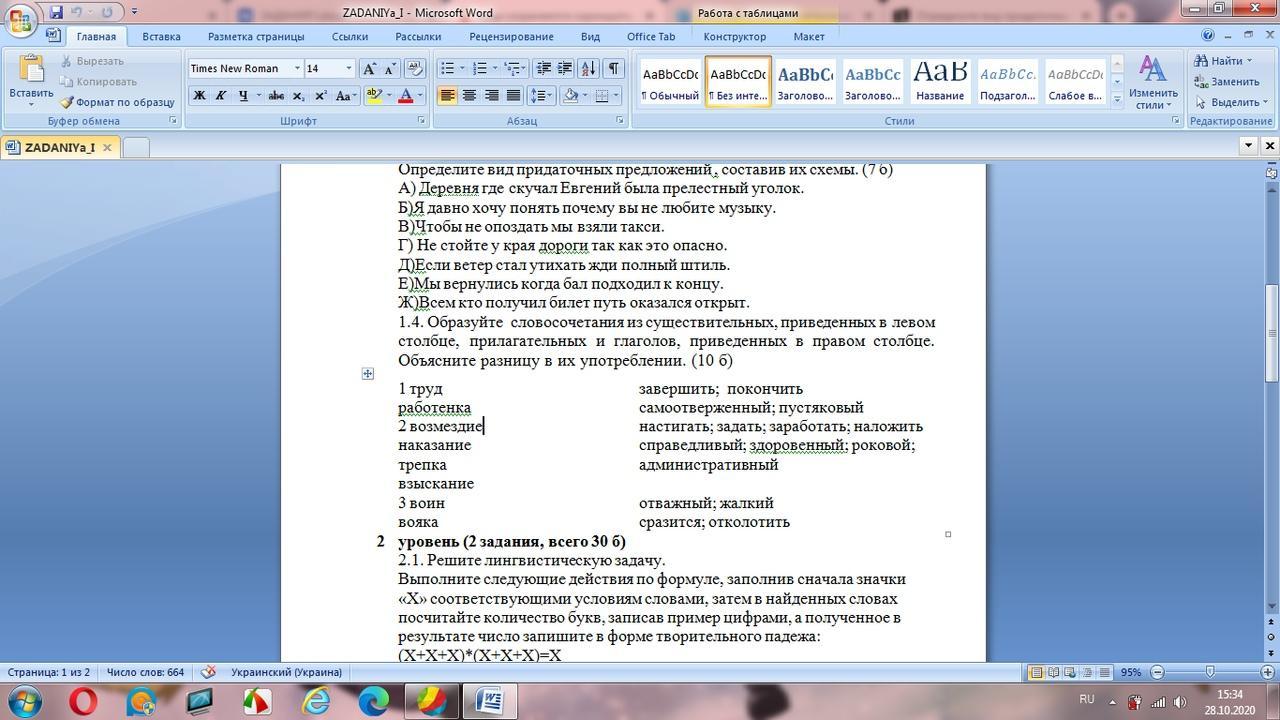Toggle show paragraph marks (¶)
The image size is (1280, 720).
click(x=613, y=68)
